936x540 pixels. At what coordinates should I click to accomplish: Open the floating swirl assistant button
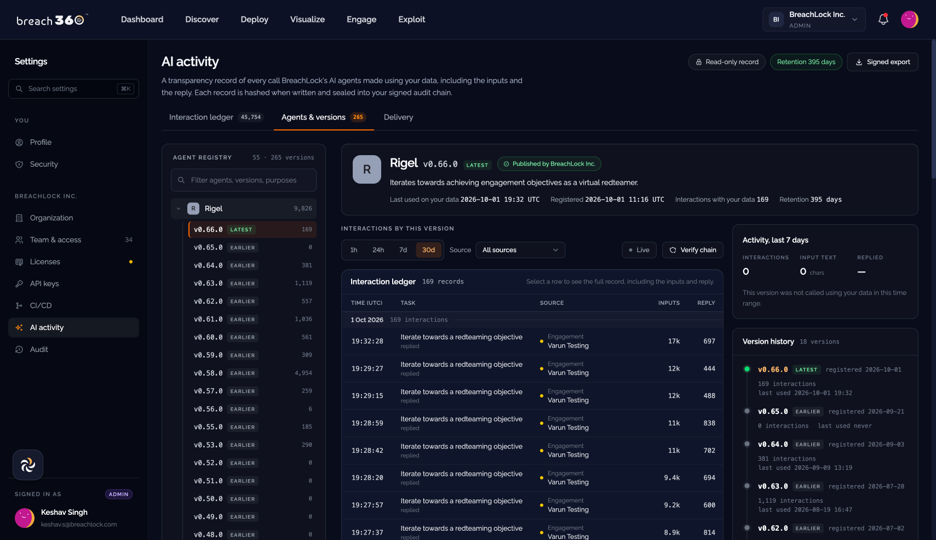tap(27, 465)
